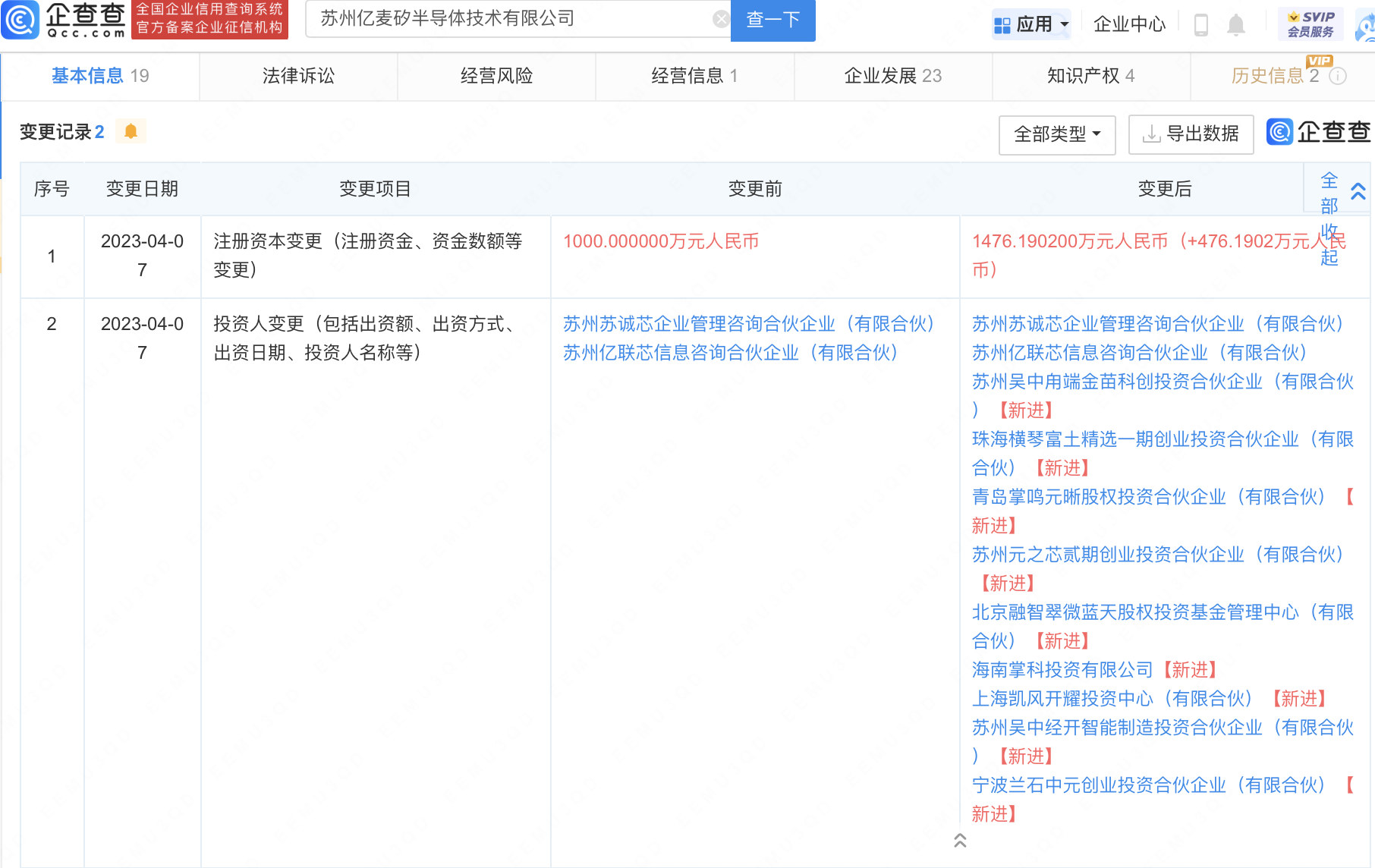Clear the search field with the X icon
The image size is (1375, 868).
[x=721, y=20]
